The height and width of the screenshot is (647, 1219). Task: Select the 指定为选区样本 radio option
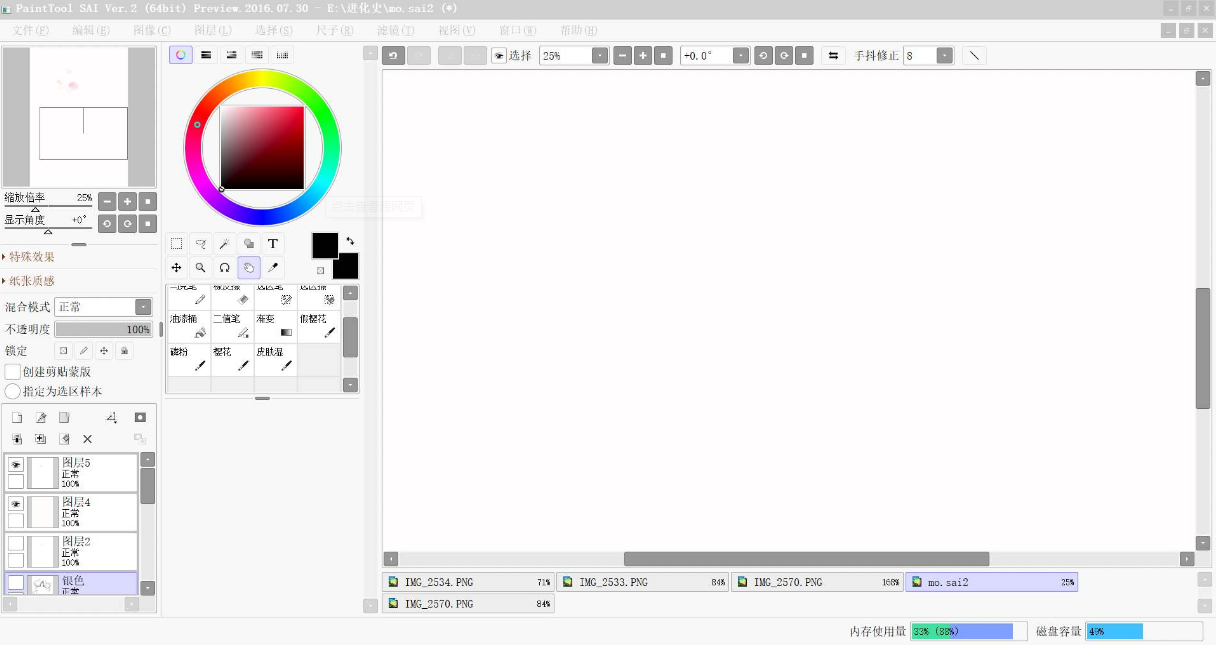tap(13, 391)
